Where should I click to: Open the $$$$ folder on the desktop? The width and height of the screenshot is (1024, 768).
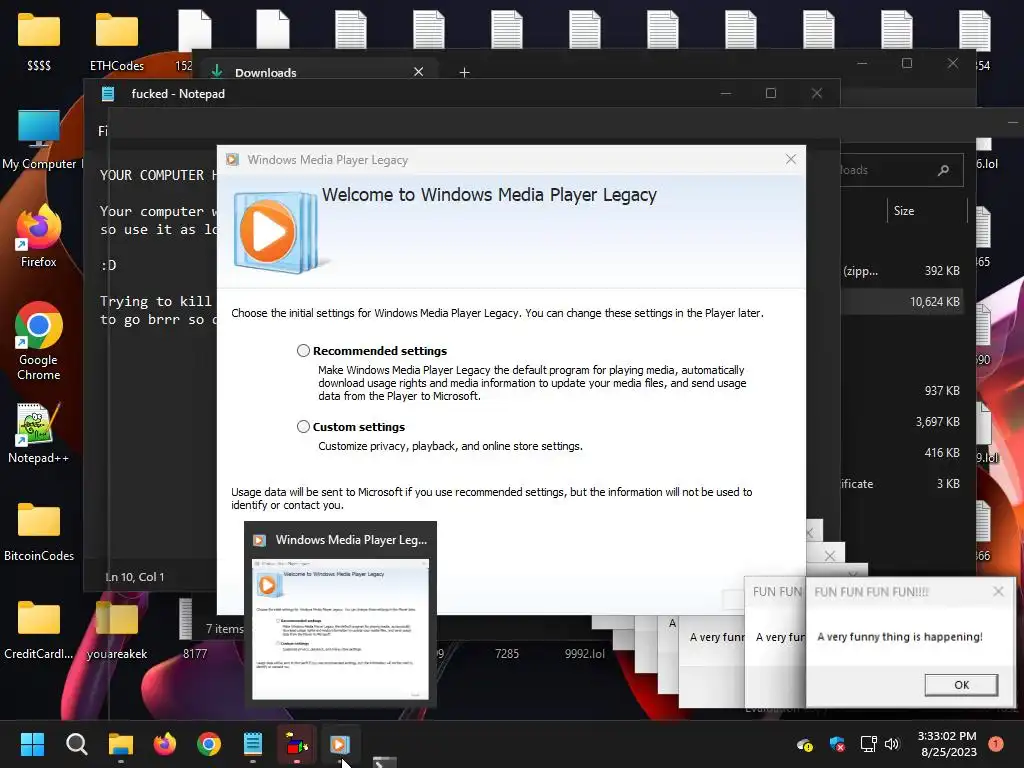click(39, 41)
